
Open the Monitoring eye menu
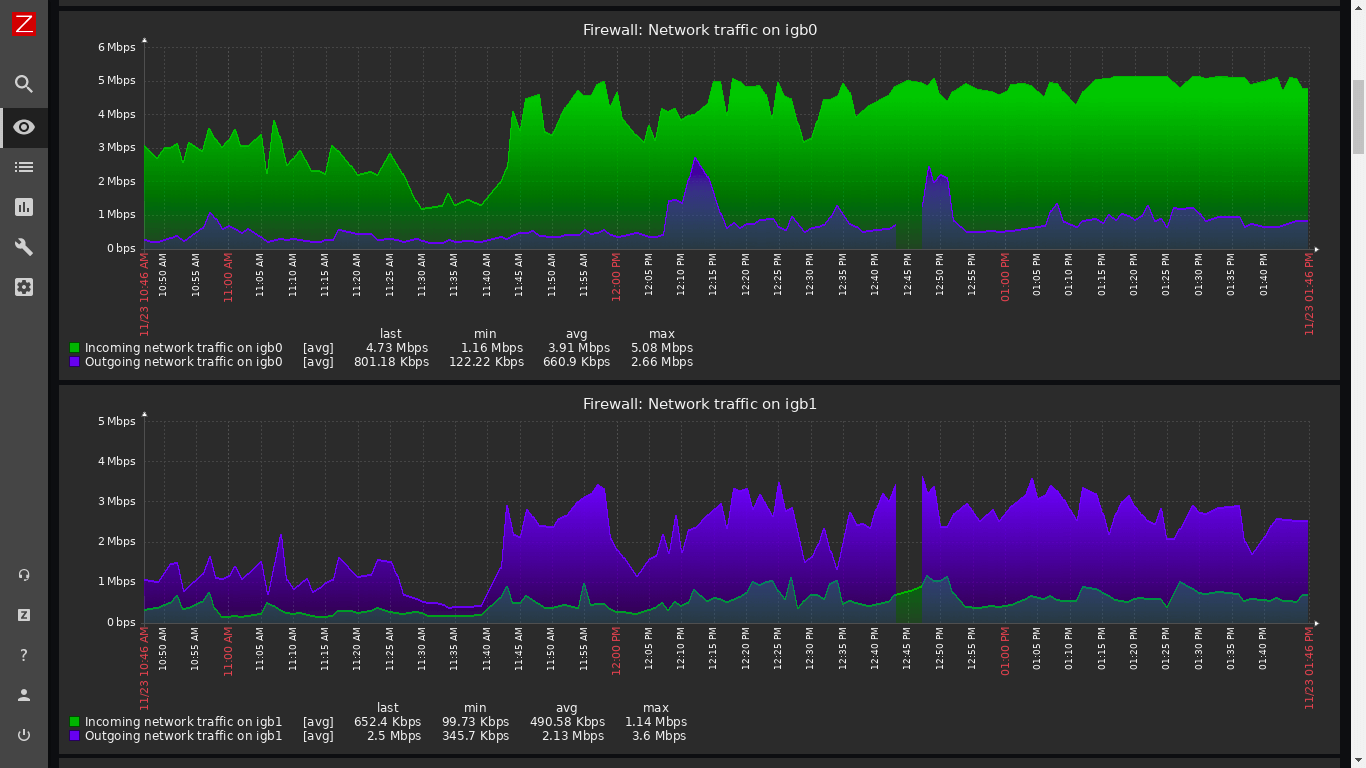tap(24, 127)
